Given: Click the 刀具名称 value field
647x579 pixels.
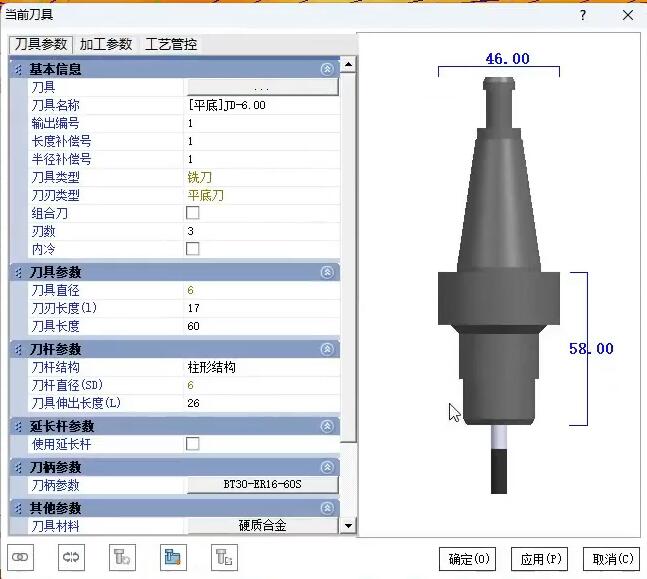Looking at the screenshot, I should click(x=262, y=105).
